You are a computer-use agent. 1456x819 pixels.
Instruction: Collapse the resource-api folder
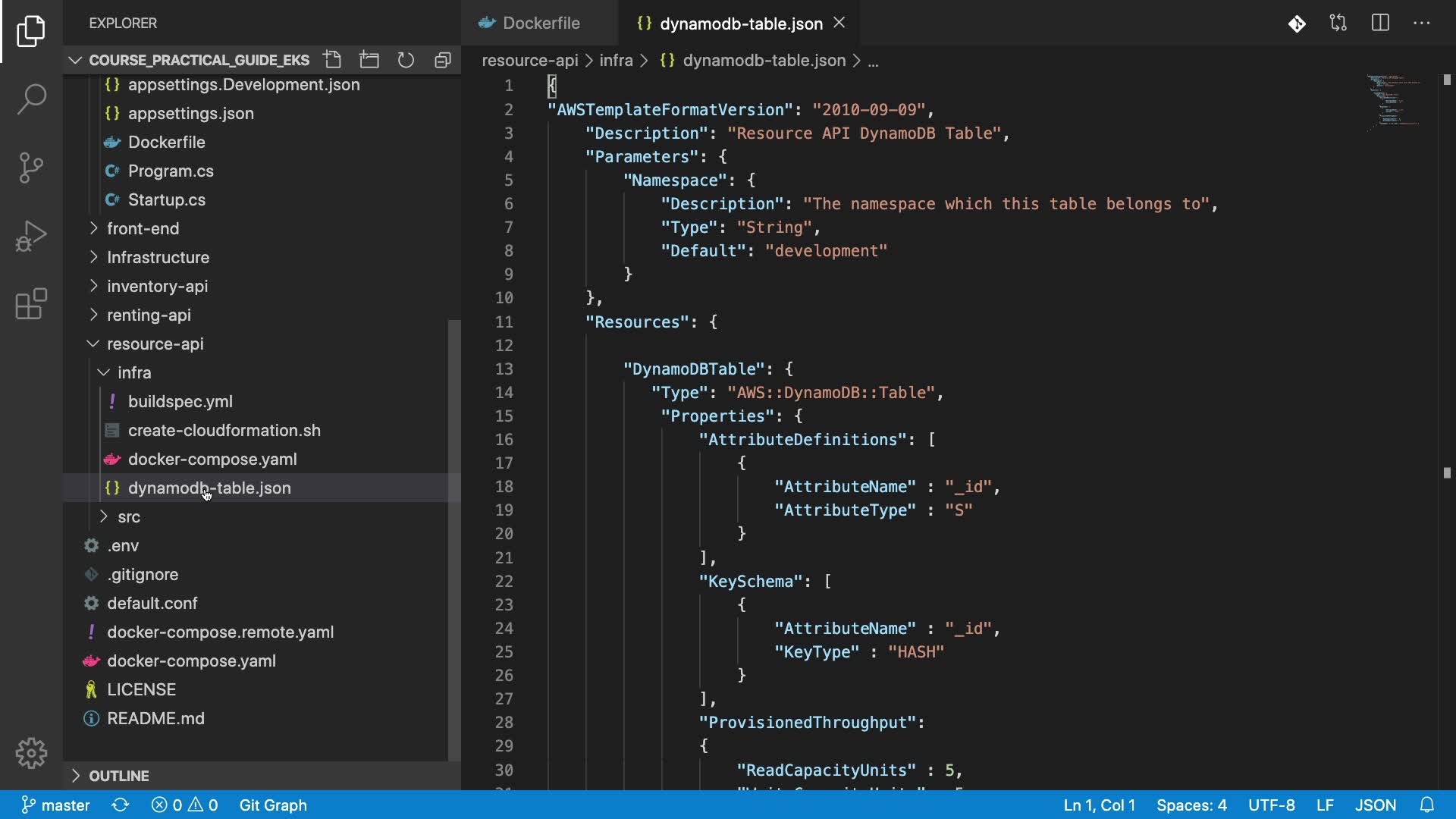[x=155, y=344]
